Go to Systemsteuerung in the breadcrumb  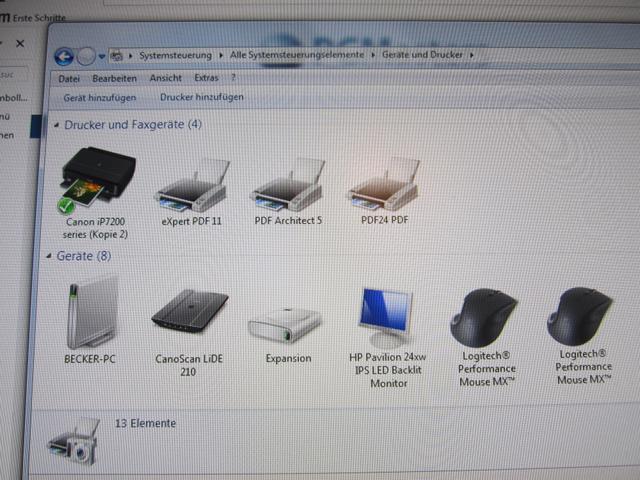click(x=176, y=55)
